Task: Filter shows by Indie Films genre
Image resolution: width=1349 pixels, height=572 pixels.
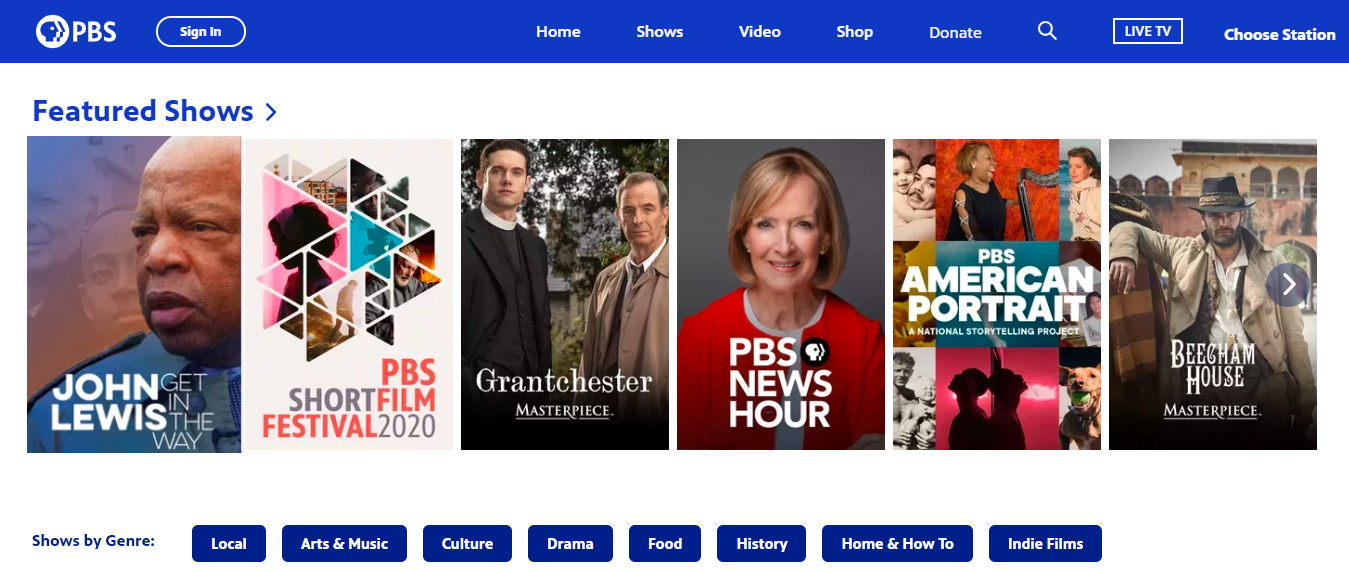Action: pos(1045,544)
